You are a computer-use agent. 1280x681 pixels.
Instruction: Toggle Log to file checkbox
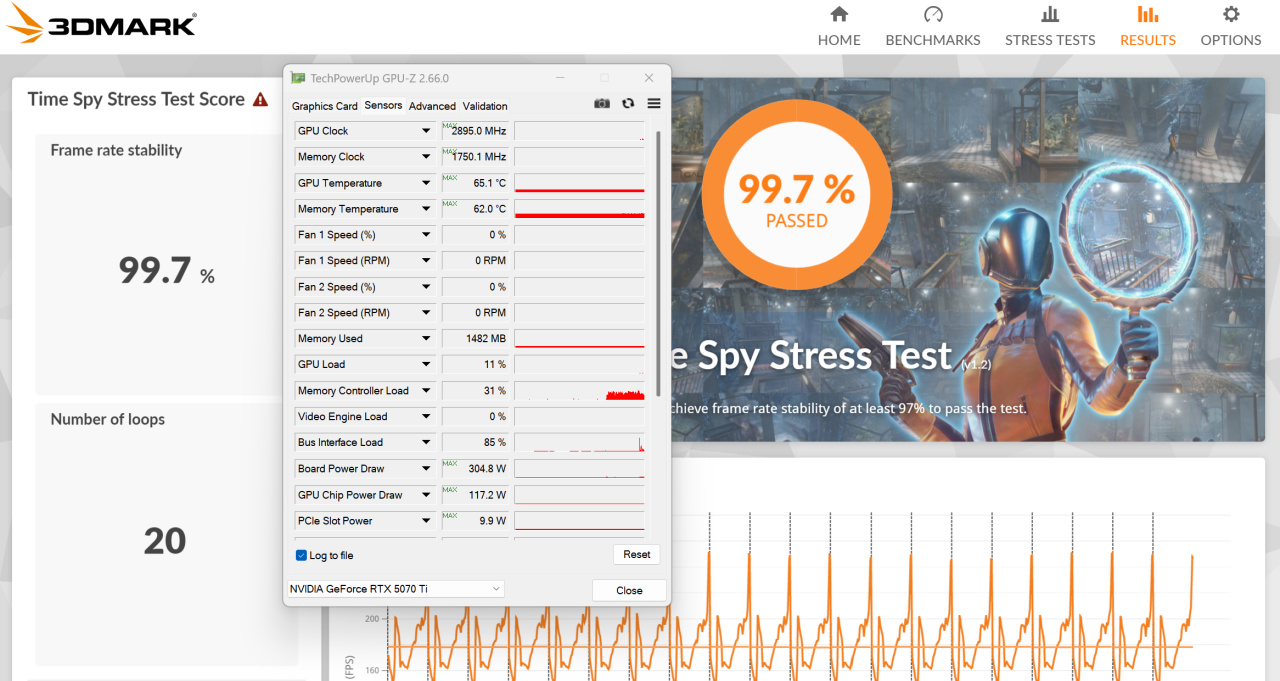pyautogui.click(x=301, y=555)
